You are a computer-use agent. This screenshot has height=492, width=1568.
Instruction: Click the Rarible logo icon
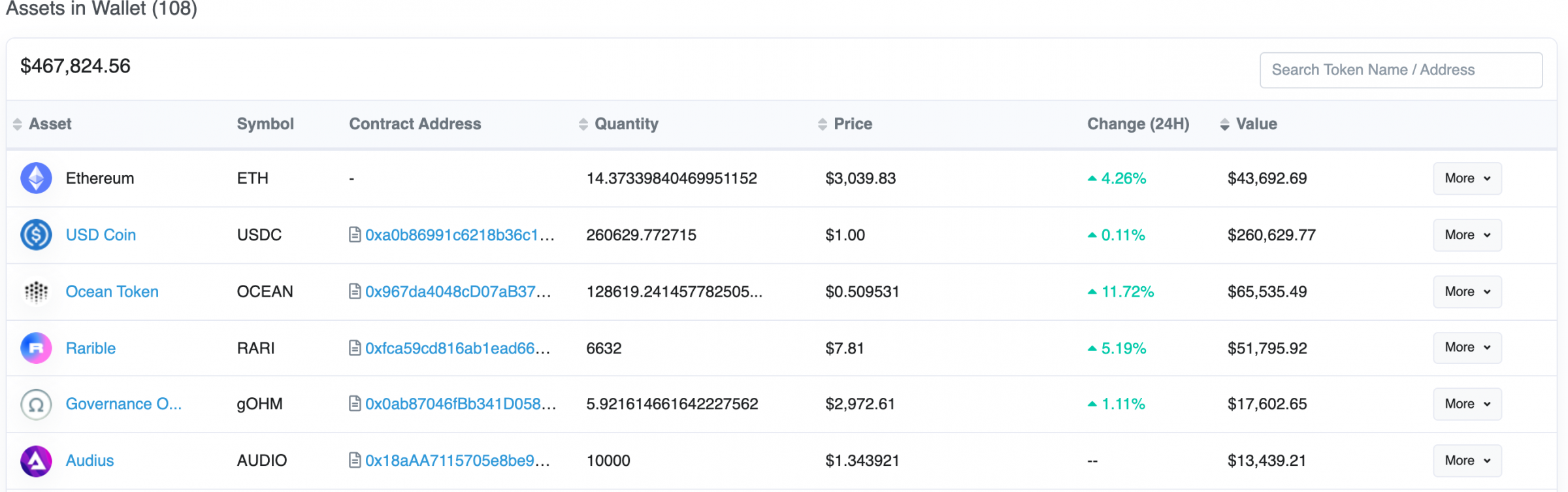pyautogui.click(x=36, y=348)
